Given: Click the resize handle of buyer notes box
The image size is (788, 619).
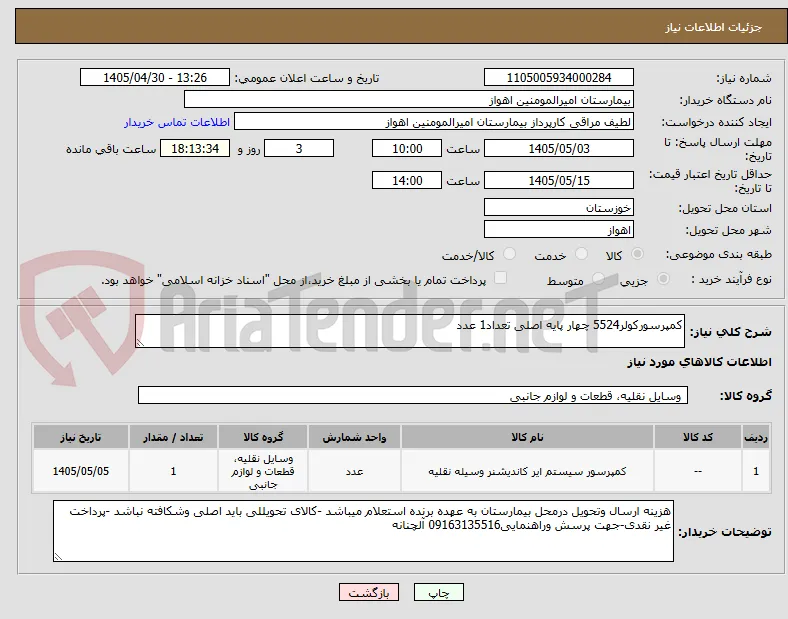Looking at the screenshot, I should click(x=58, y=557).
